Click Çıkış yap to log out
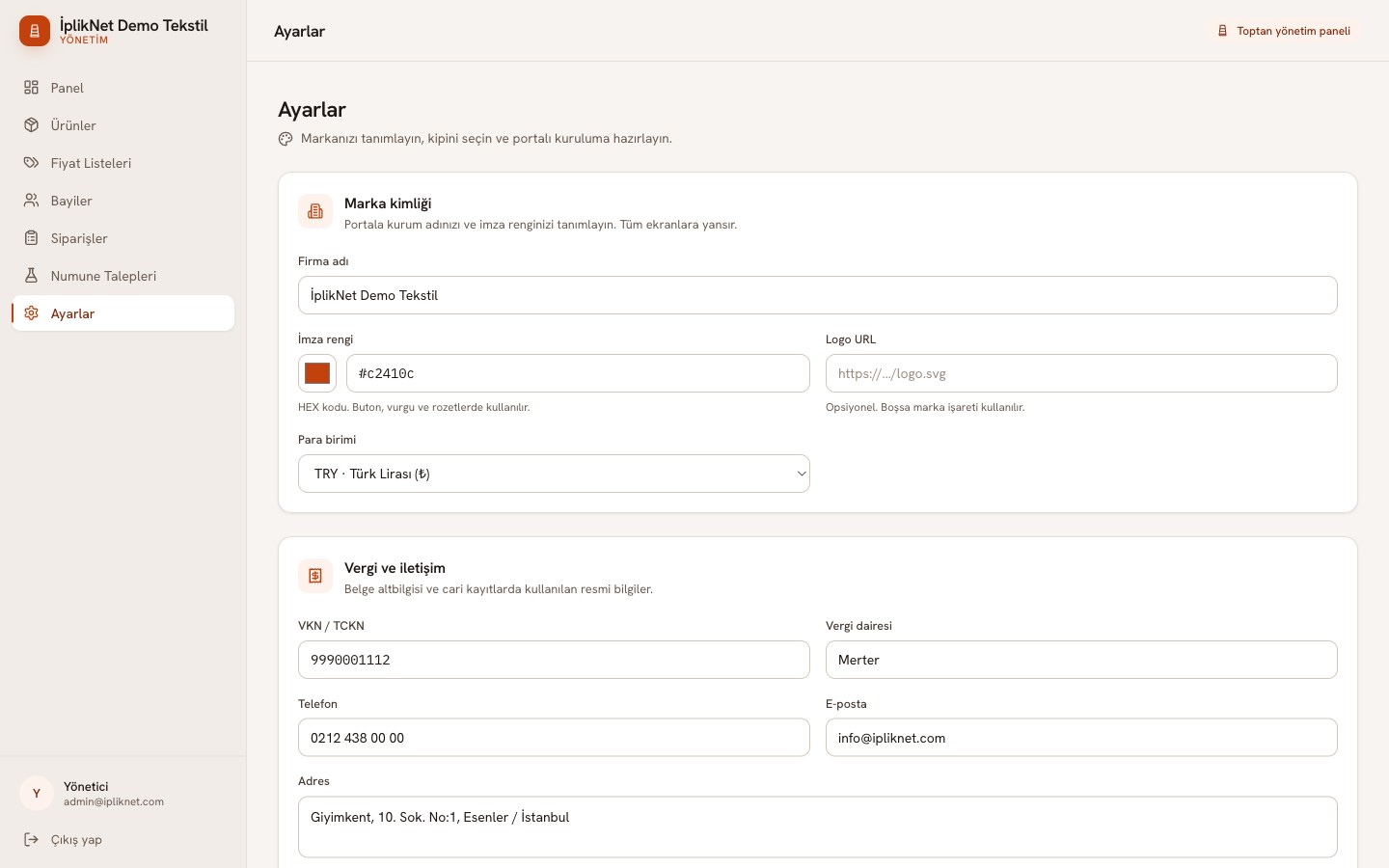The image size is (1389, 868). (123, 839)
